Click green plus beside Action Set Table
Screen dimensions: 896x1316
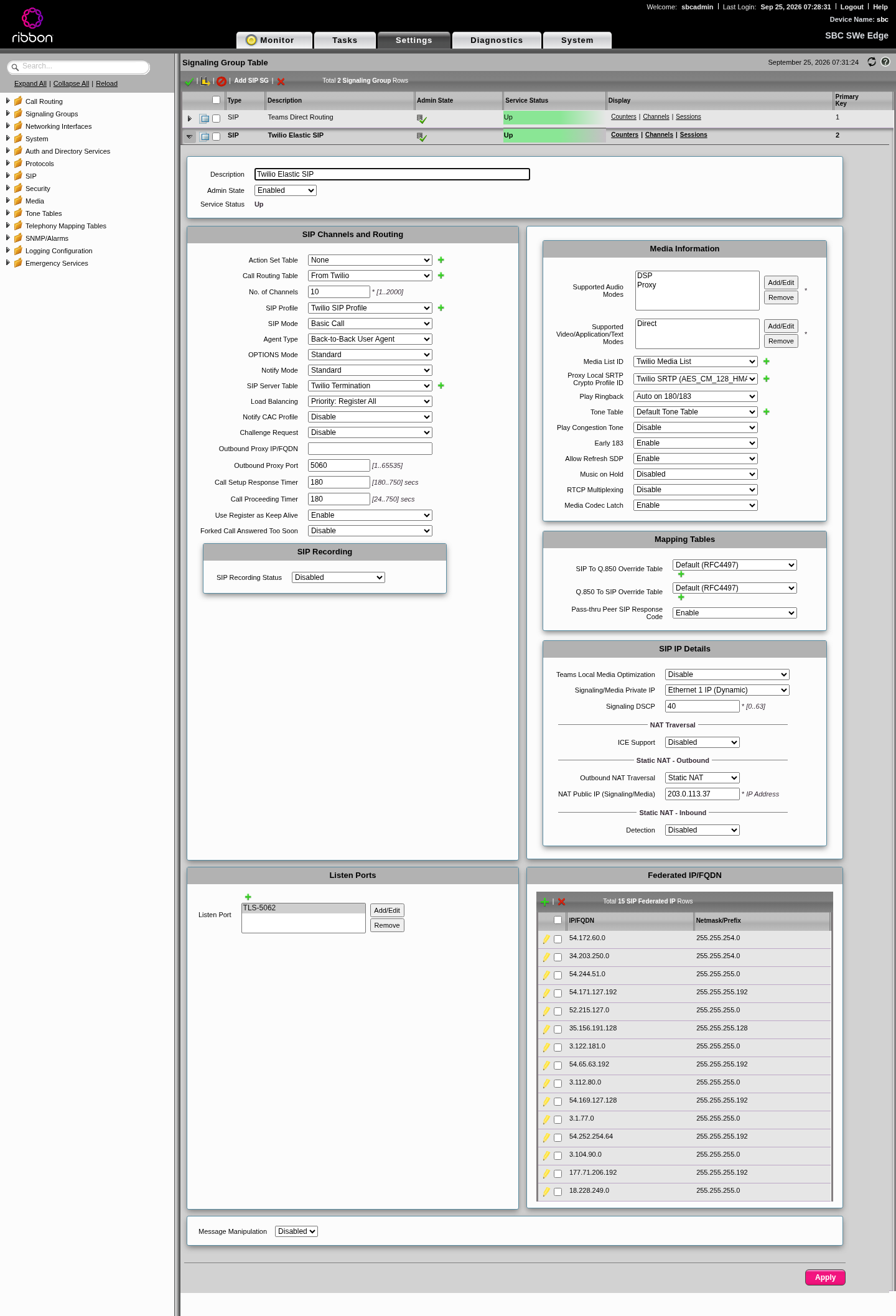click(x=441, y=260)
